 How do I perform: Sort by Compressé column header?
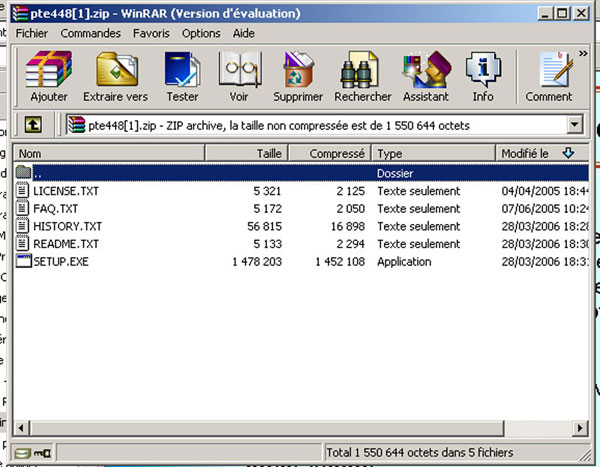pyautogui.click(x=330, y=153)
